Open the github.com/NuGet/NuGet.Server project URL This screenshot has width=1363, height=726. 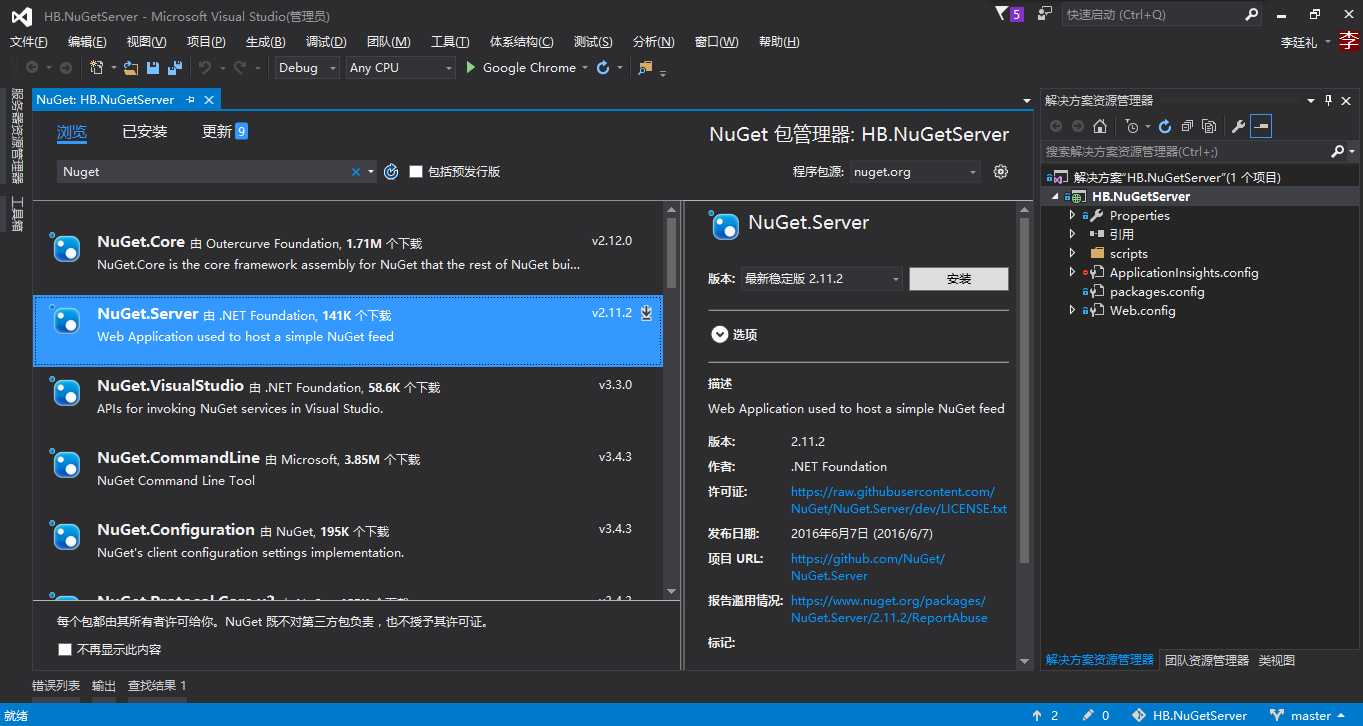[868, 567]
